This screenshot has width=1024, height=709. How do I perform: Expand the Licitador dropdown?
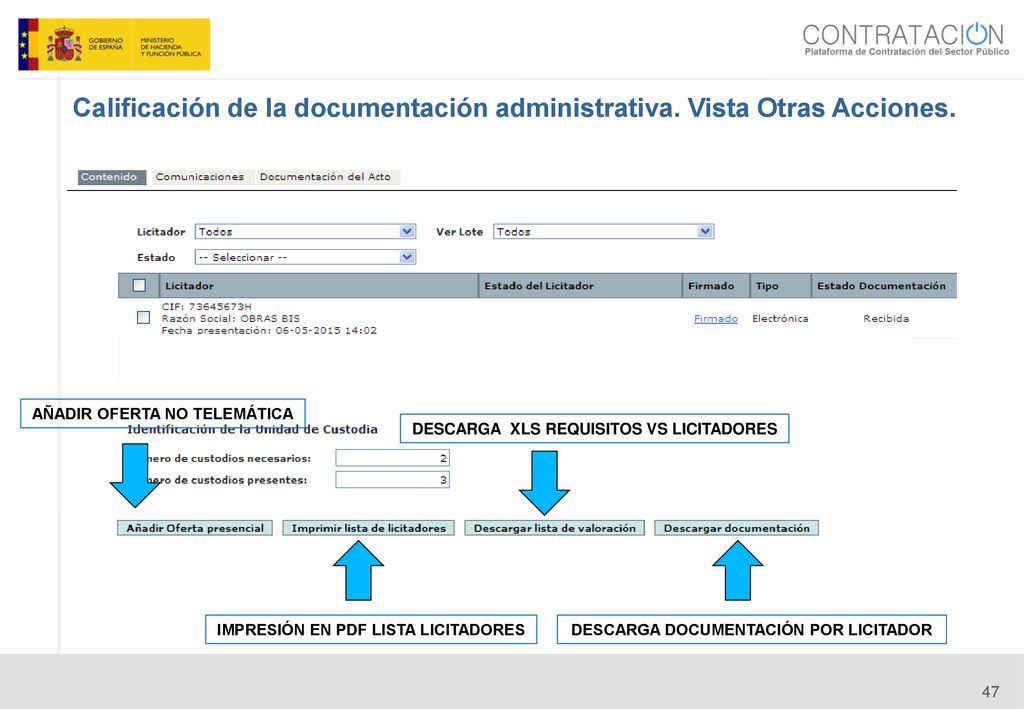tap(305, 231)
